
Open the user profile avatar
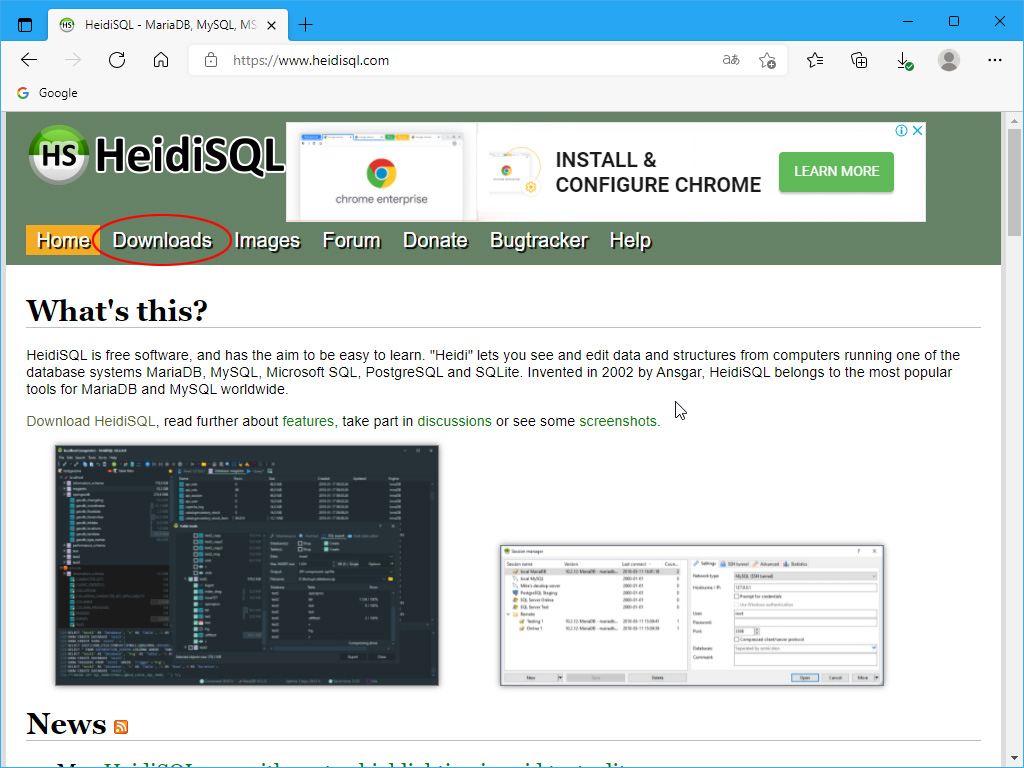click(x=948, y=60)
